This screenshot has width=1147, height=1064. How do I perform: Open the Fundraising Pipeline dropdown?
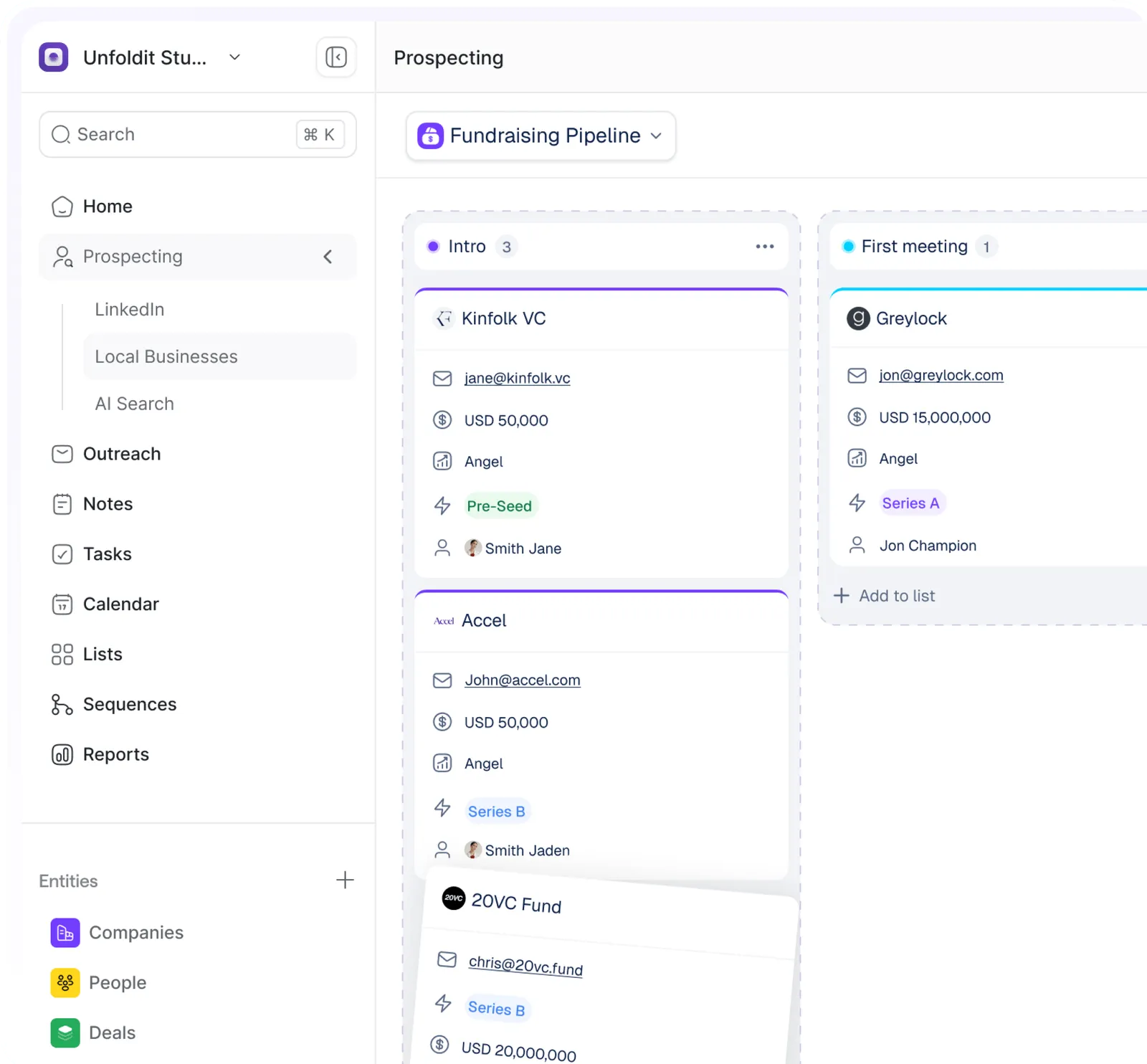tap(541, 136)
